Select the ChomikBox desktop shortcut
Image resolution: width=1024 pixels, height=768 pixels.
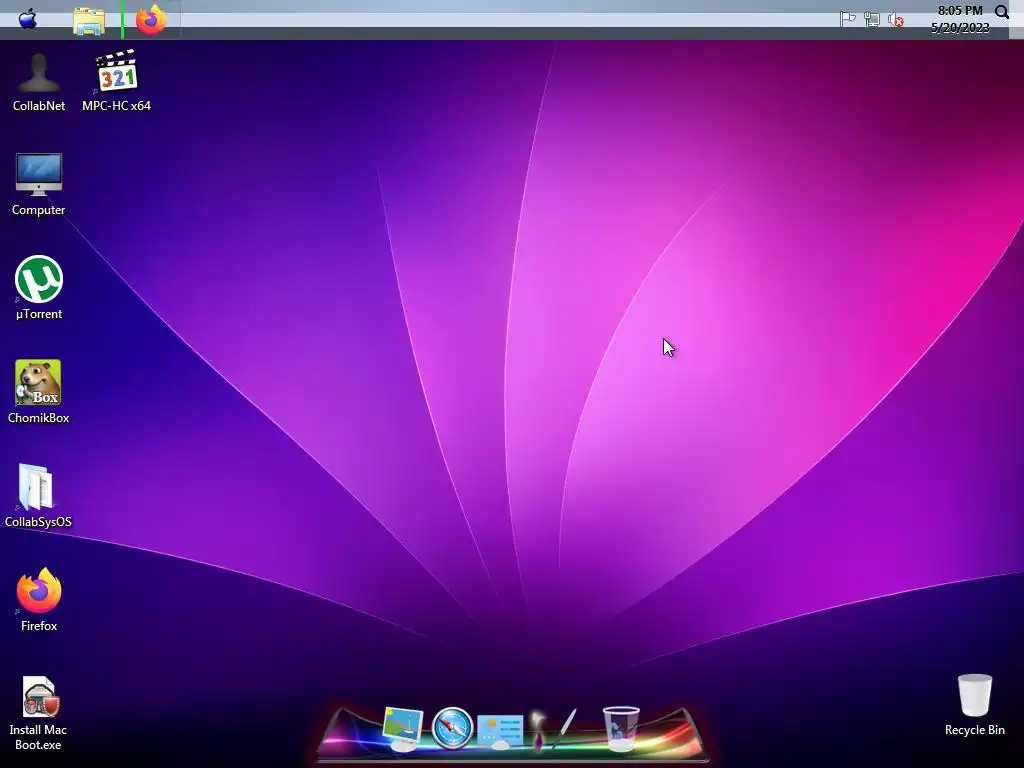pos(39,391)
